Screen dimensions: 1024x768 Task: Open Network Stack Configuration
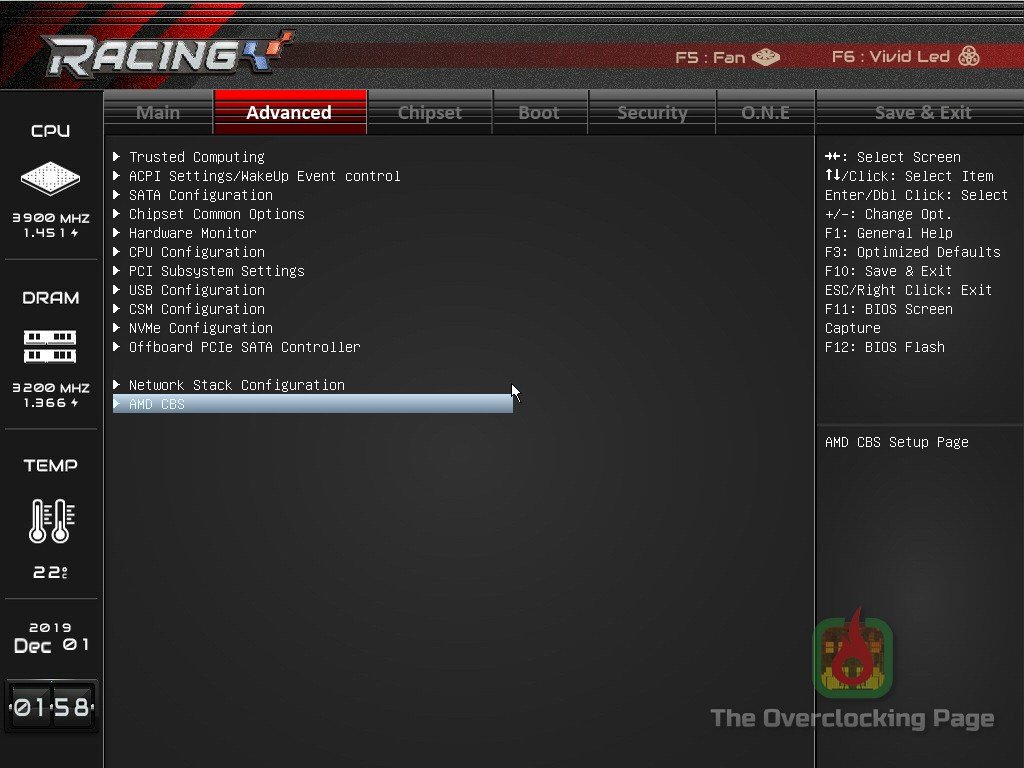[x=236, y=385]
